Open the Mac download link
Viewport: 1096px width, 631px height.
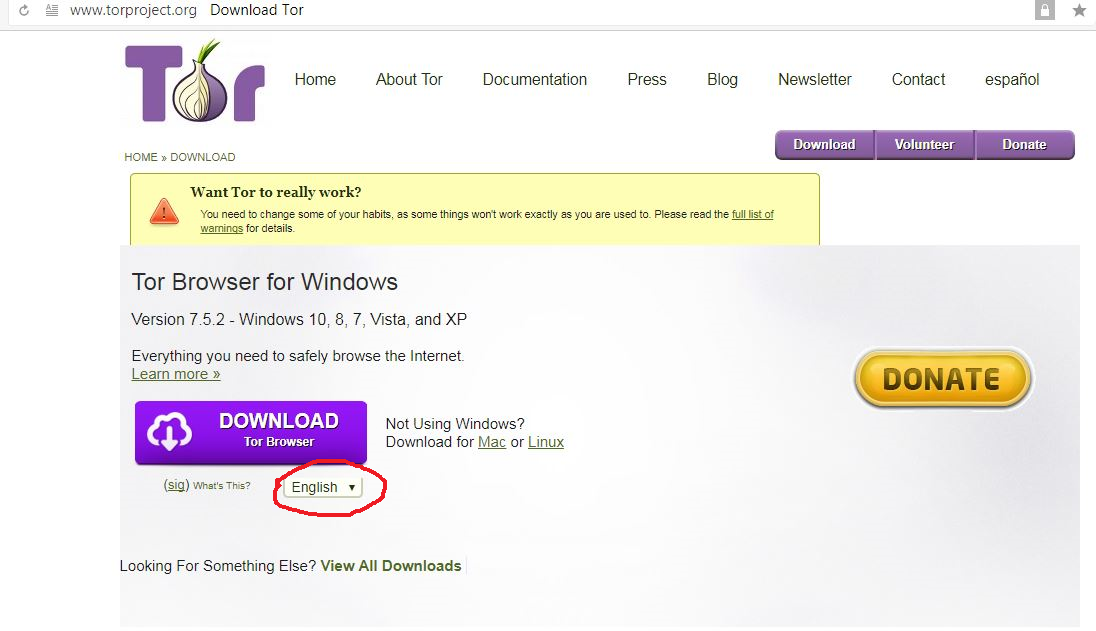[x=492, y=441]
